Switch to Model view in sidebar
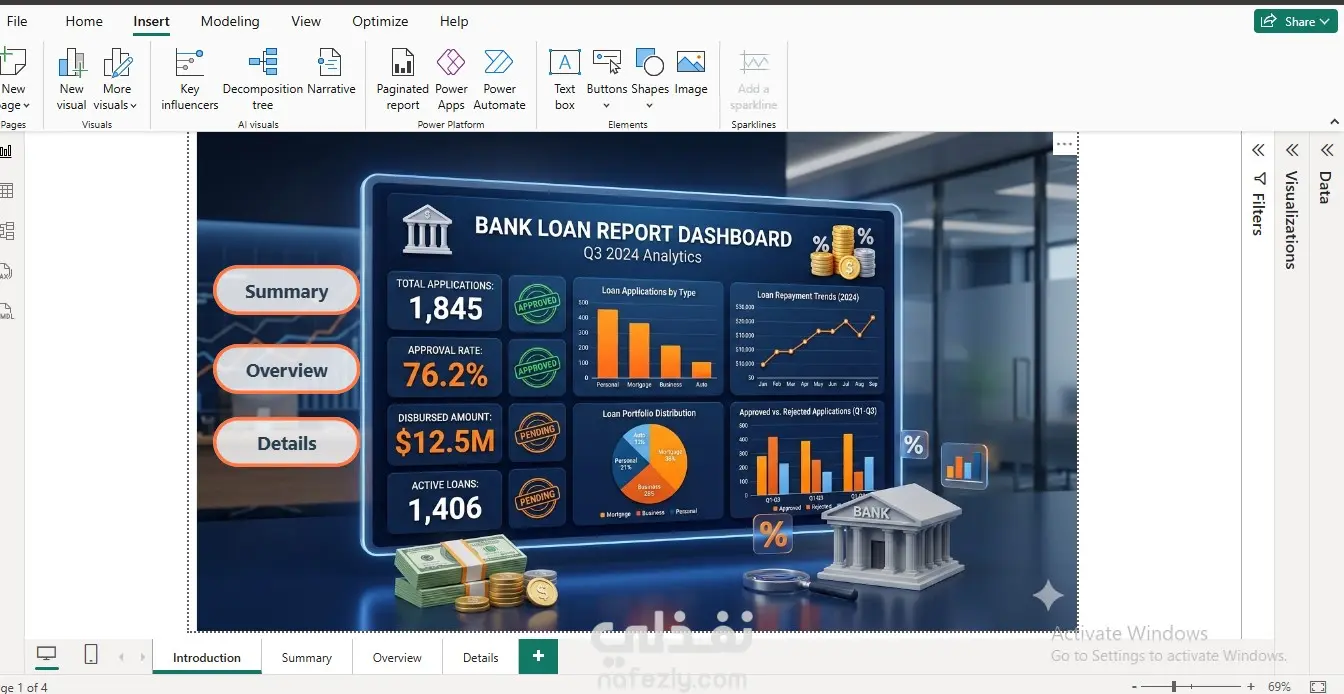This screenshot has width=1344, height=694. (6, 231)
